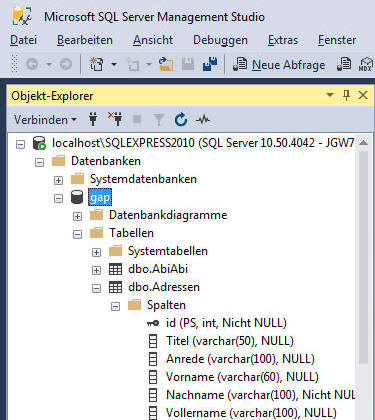Screen dimensions: 375x420
Task: Select the id primary key column
Action: click(226, 323)
